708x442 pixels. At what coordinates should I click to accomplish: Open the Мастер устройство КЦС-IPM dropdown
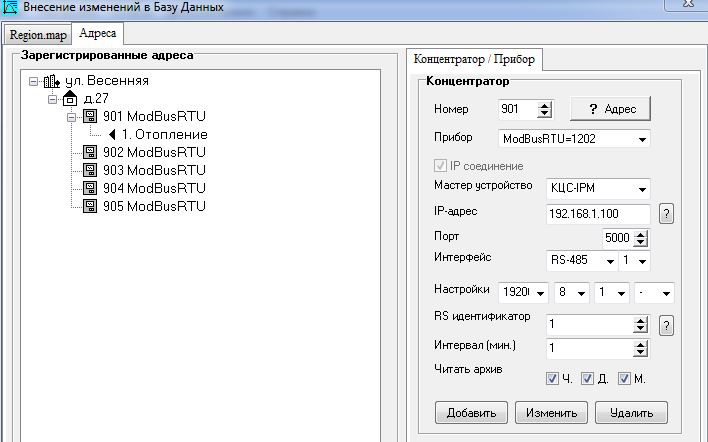point(641,189)
